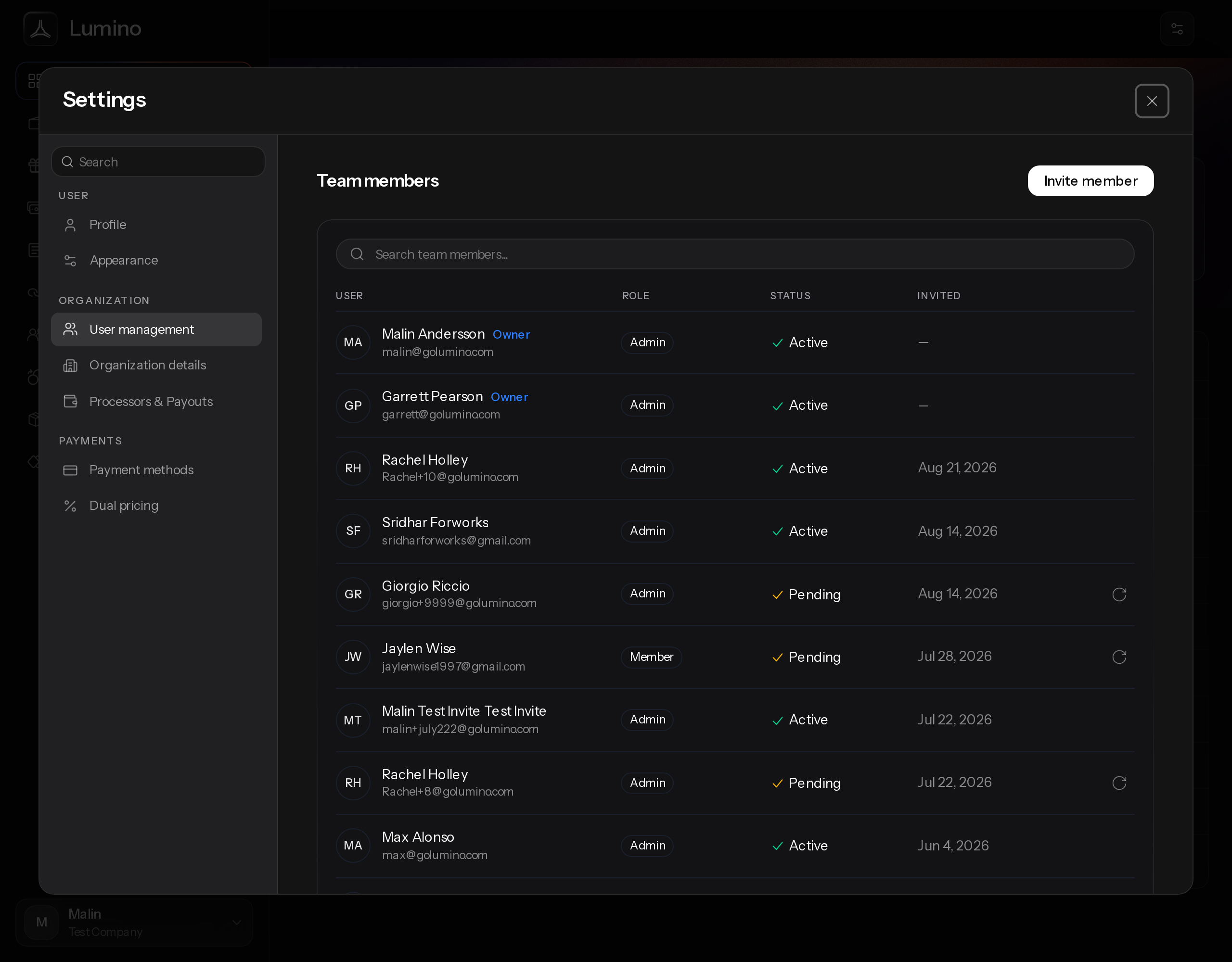Focus the settings Search field
Screen dimensions: 1232x962
coord(158,162)
